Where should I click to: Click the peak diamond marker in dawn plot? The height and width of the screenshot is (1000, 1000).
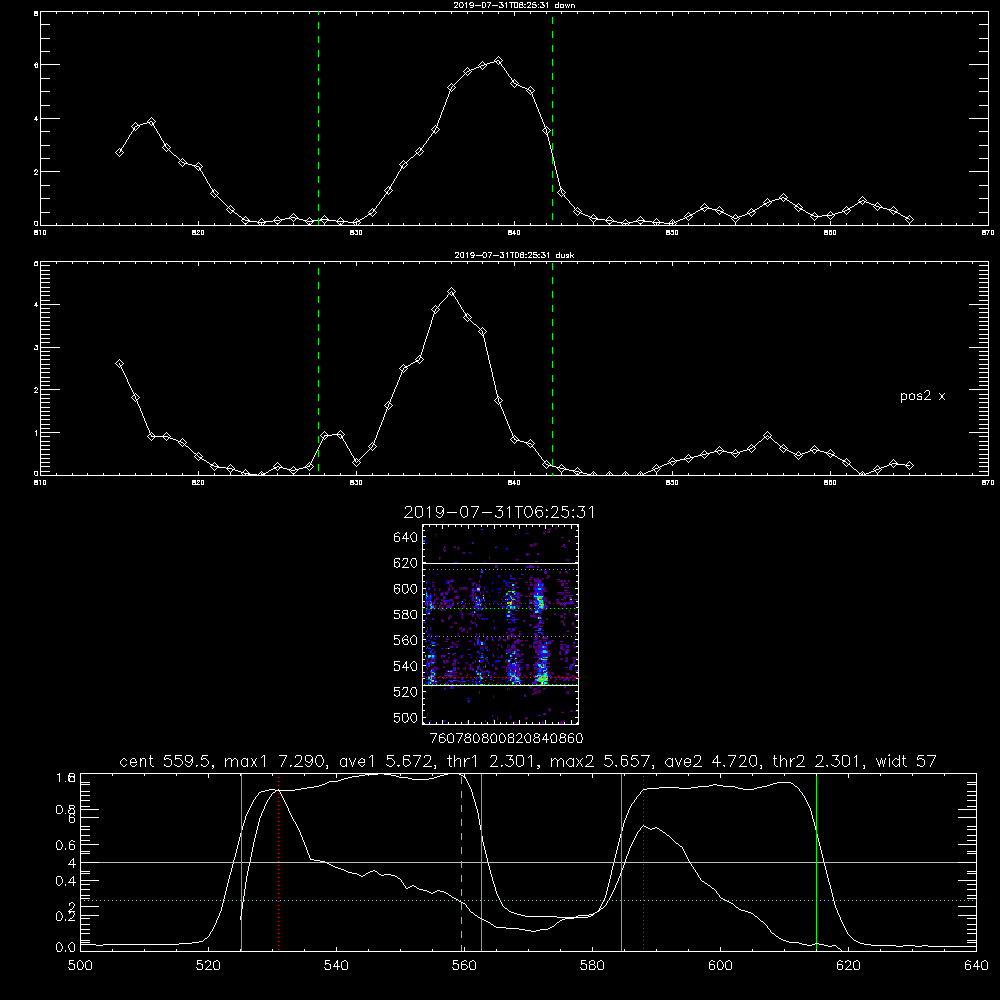point(499,61)
